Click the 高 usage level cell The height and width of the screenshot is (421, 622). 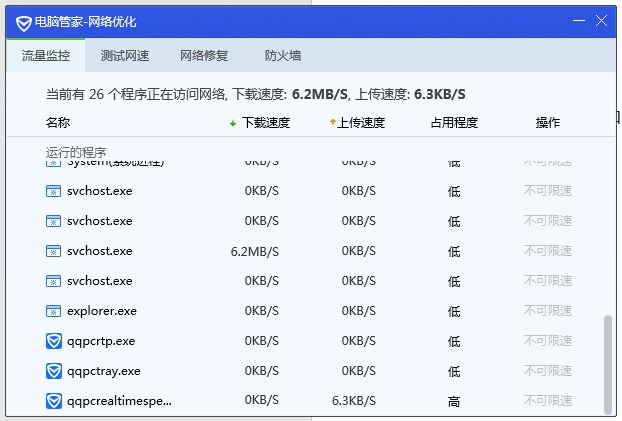[x=454, y=402]
